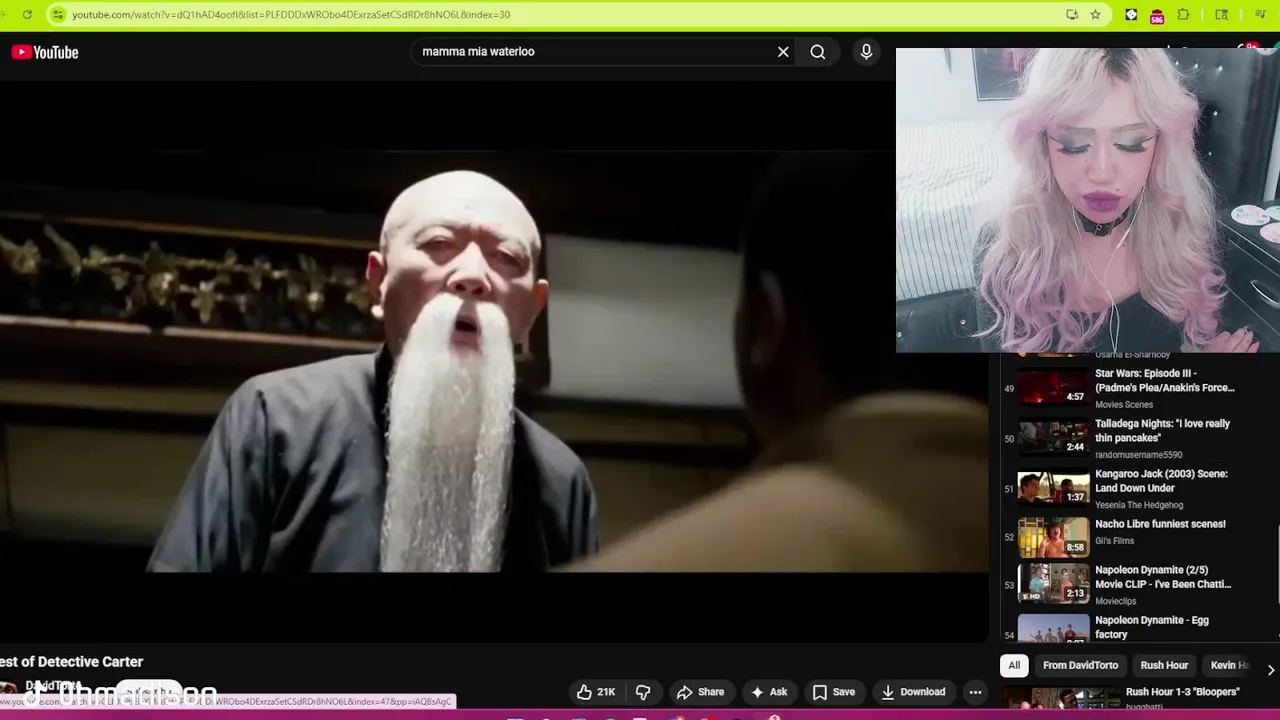
Task: Select the 'From DavidTorto' filter chip
Action: pos(1080,665)
